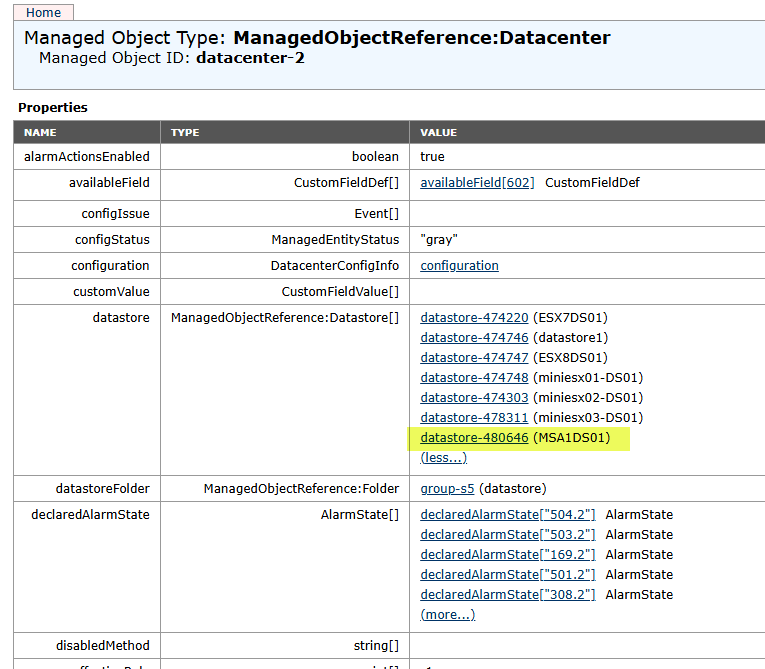Click datastore-474747 for ESX8DS01
This screenshot has width=765, height=669.
[474, 358]
